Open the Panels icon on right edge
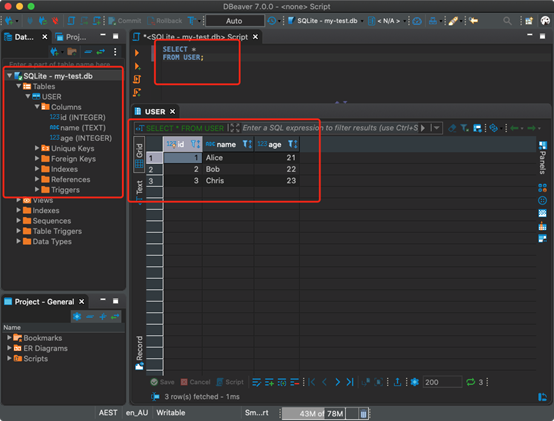Image resolution: width=554 pixels, height=421 pixels. click(x=542, y=157)
